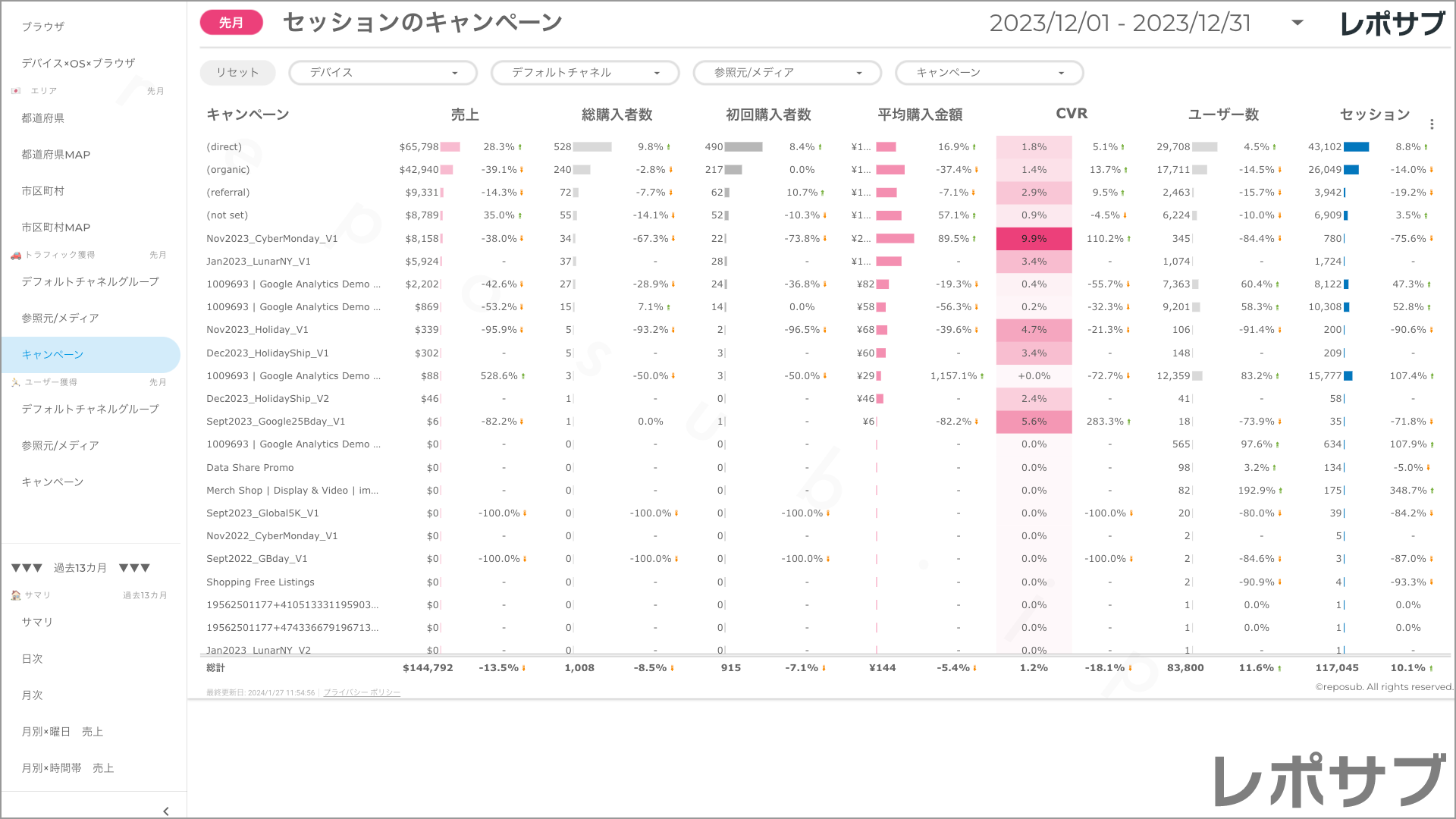Viewport: 1456px width, 819px height.
Task: Expand the デバイス filter dropdown
Action: (x=383, y=73)
